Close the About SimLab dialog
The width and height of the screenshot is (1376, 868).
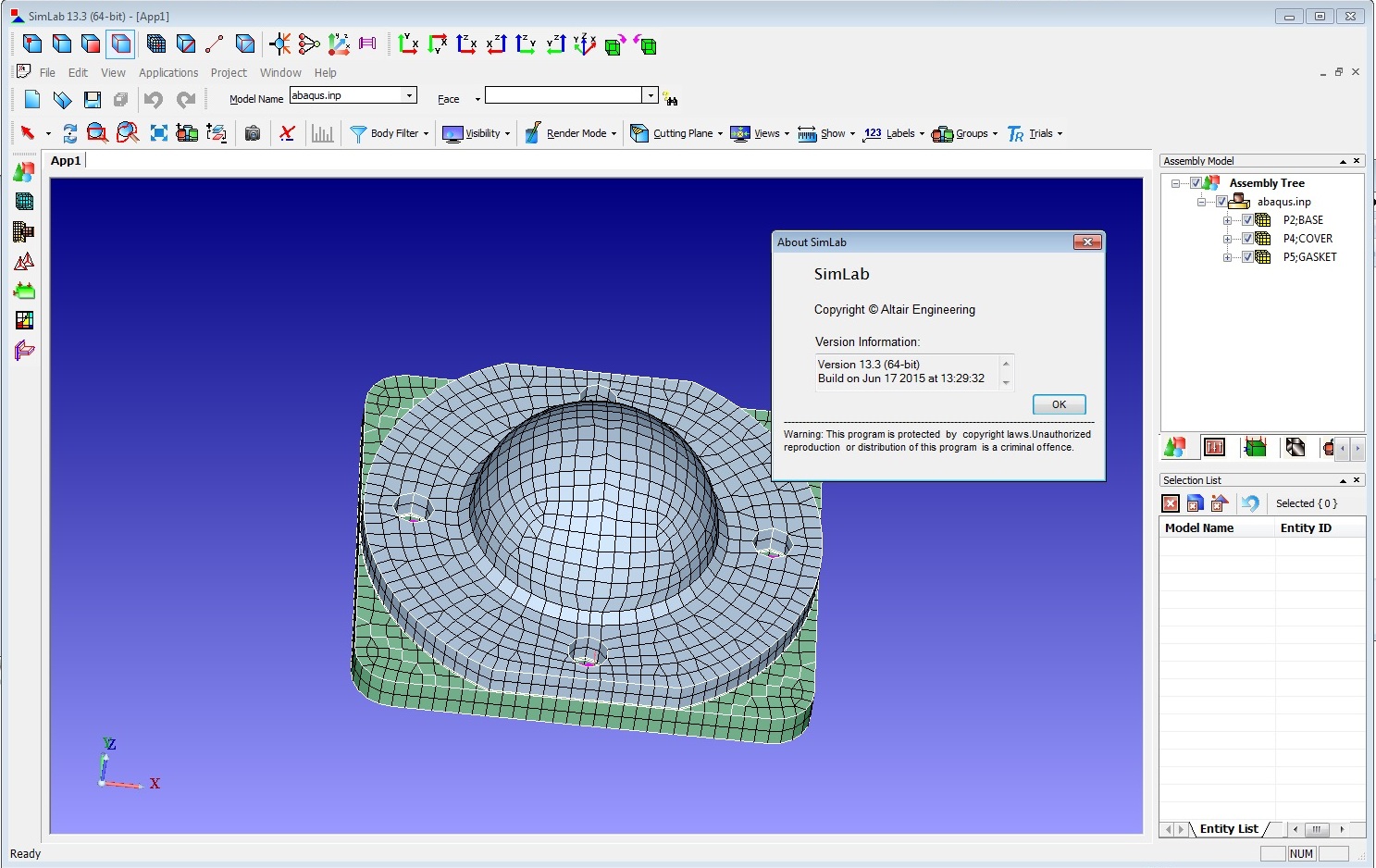tap(1087, 242)
